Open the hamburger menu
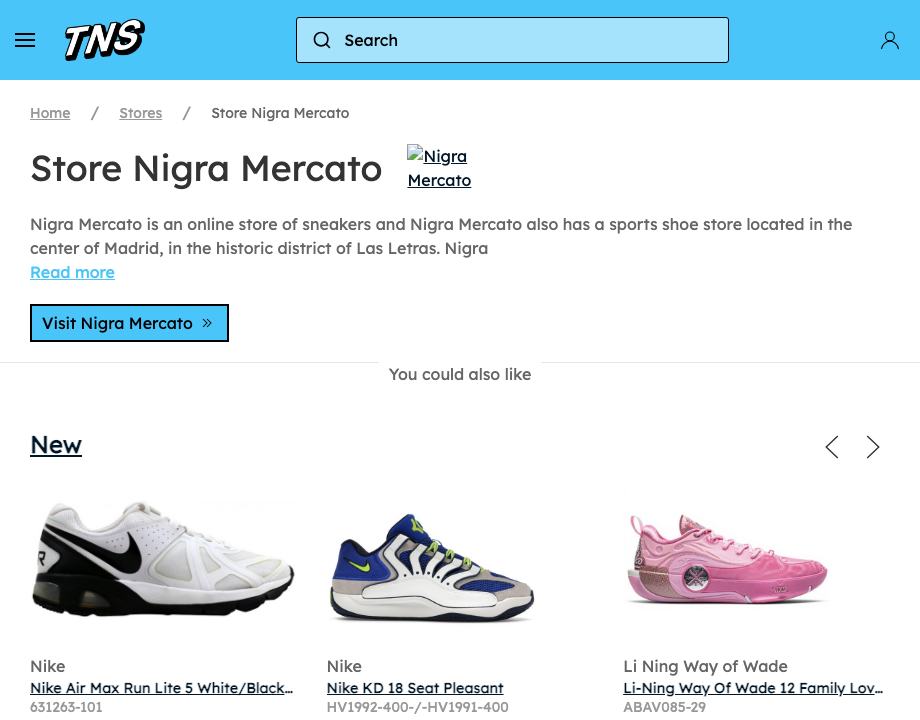This screenshot has height=720, width=920. (x=25, y=40)
